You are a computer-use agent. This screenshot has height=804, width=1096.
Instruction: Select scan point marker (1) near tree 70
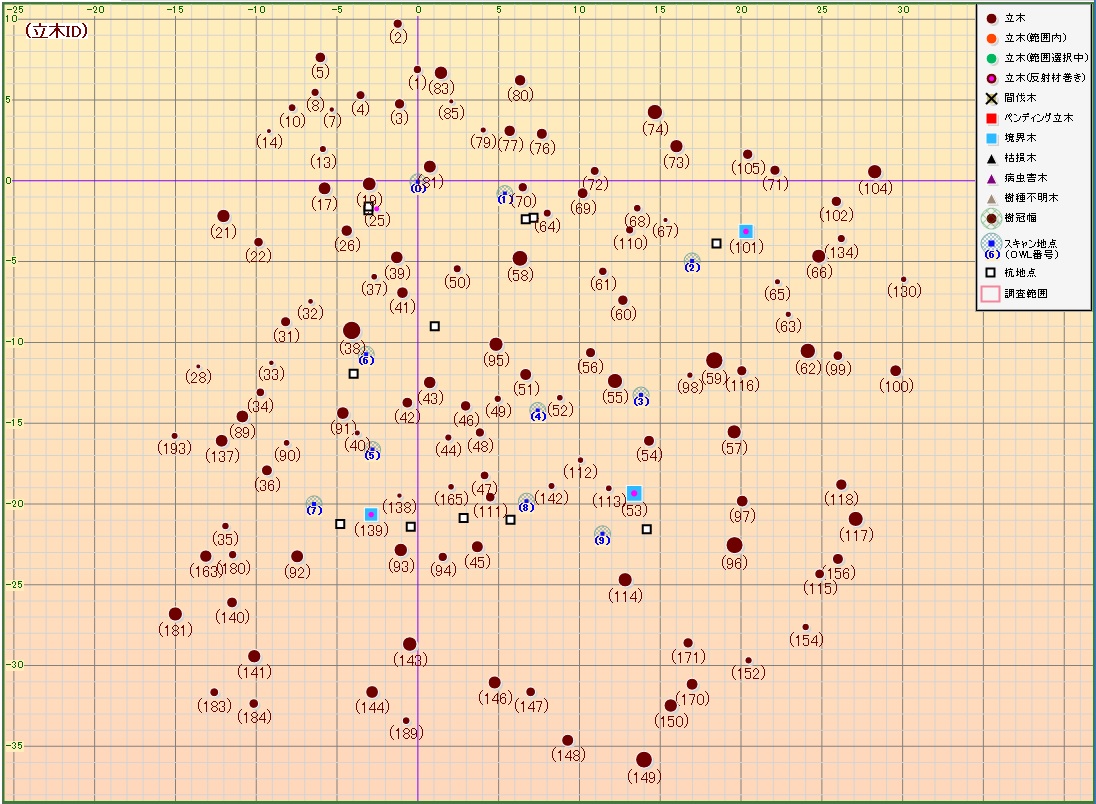click(505, 194)
